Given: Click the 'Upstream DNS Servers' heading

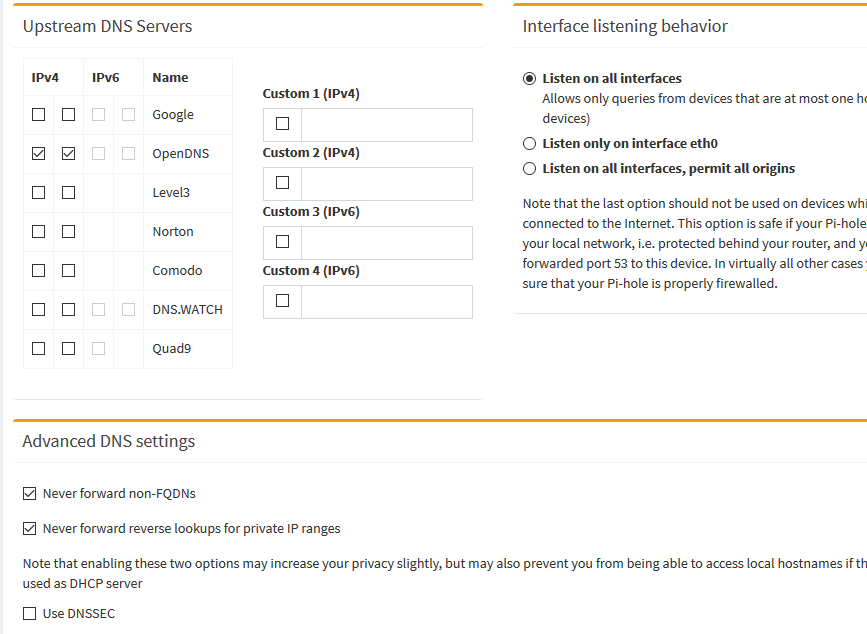Looking at the screenshot, I should [x=107, y=27].
